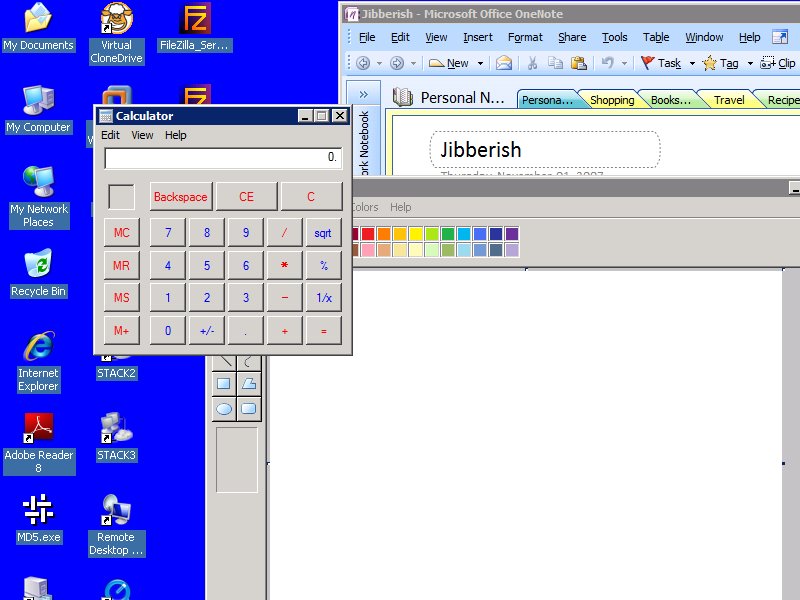Click the Paste clipboard icon in OneNote
800x600 pixels.
point(579,63)
